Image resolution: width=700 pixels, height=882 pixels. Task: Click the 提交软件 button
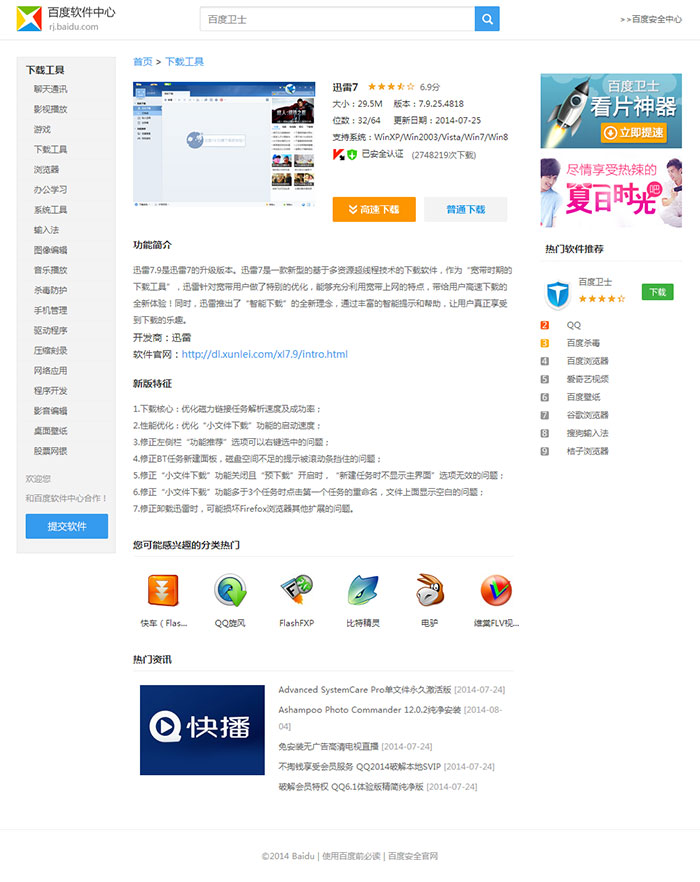[67, 526]
